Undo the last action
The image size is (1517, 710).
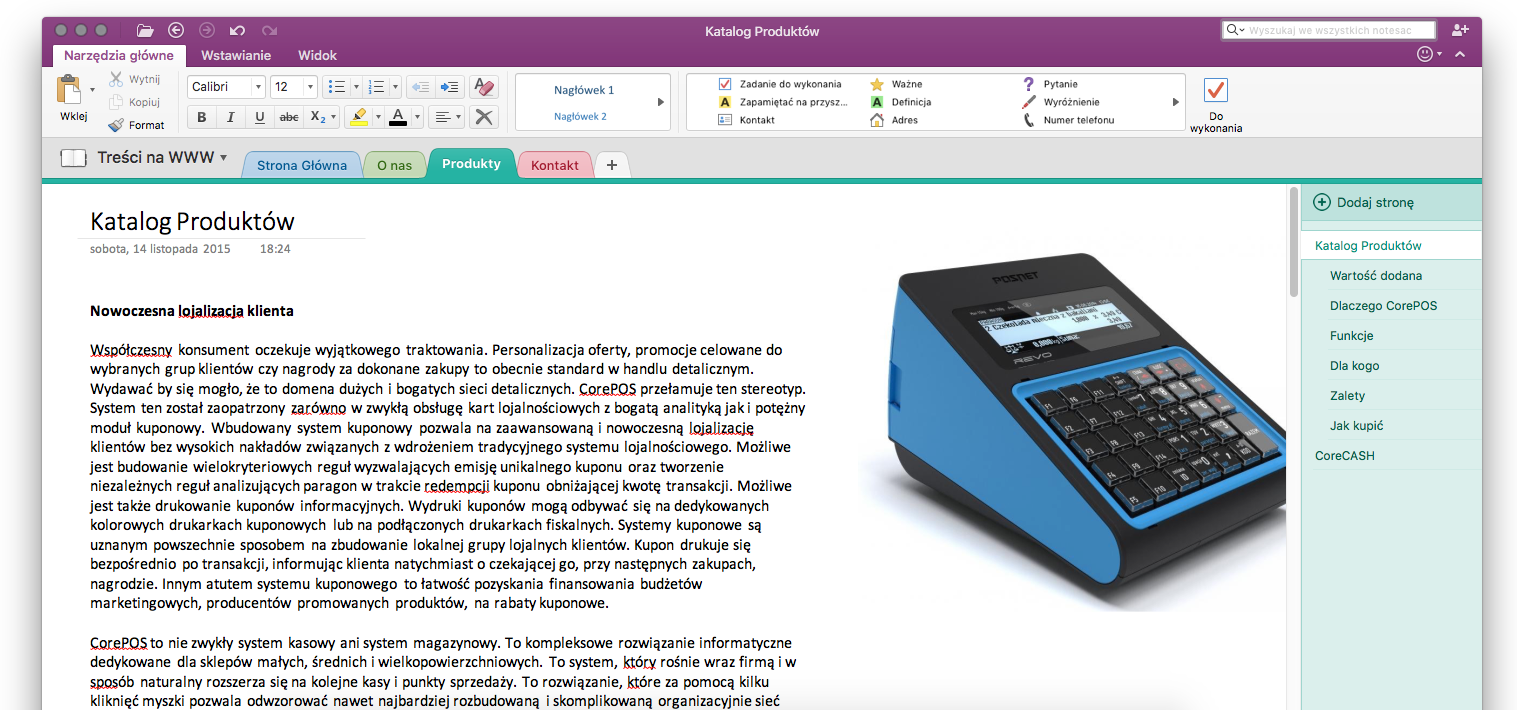click(237, 31)
